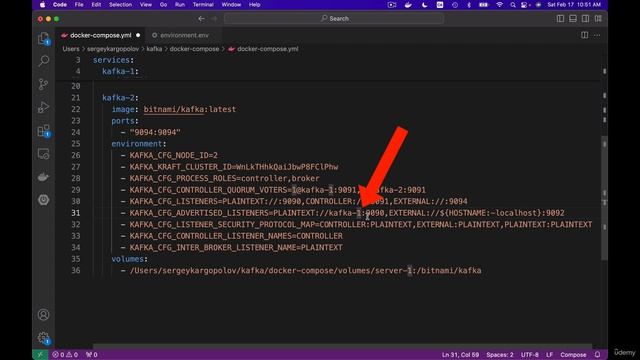
Task: Change indentation via Spaces: 2
Action: (x=500, y=355)
